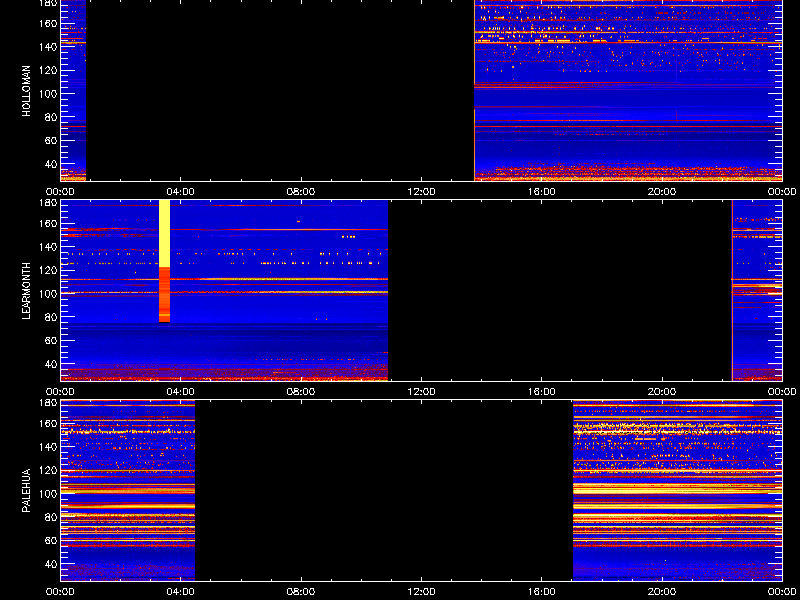800x600 pixels.
Task: Click the 180 frequency label on Learmonth axis
Action: coord(49,203)
